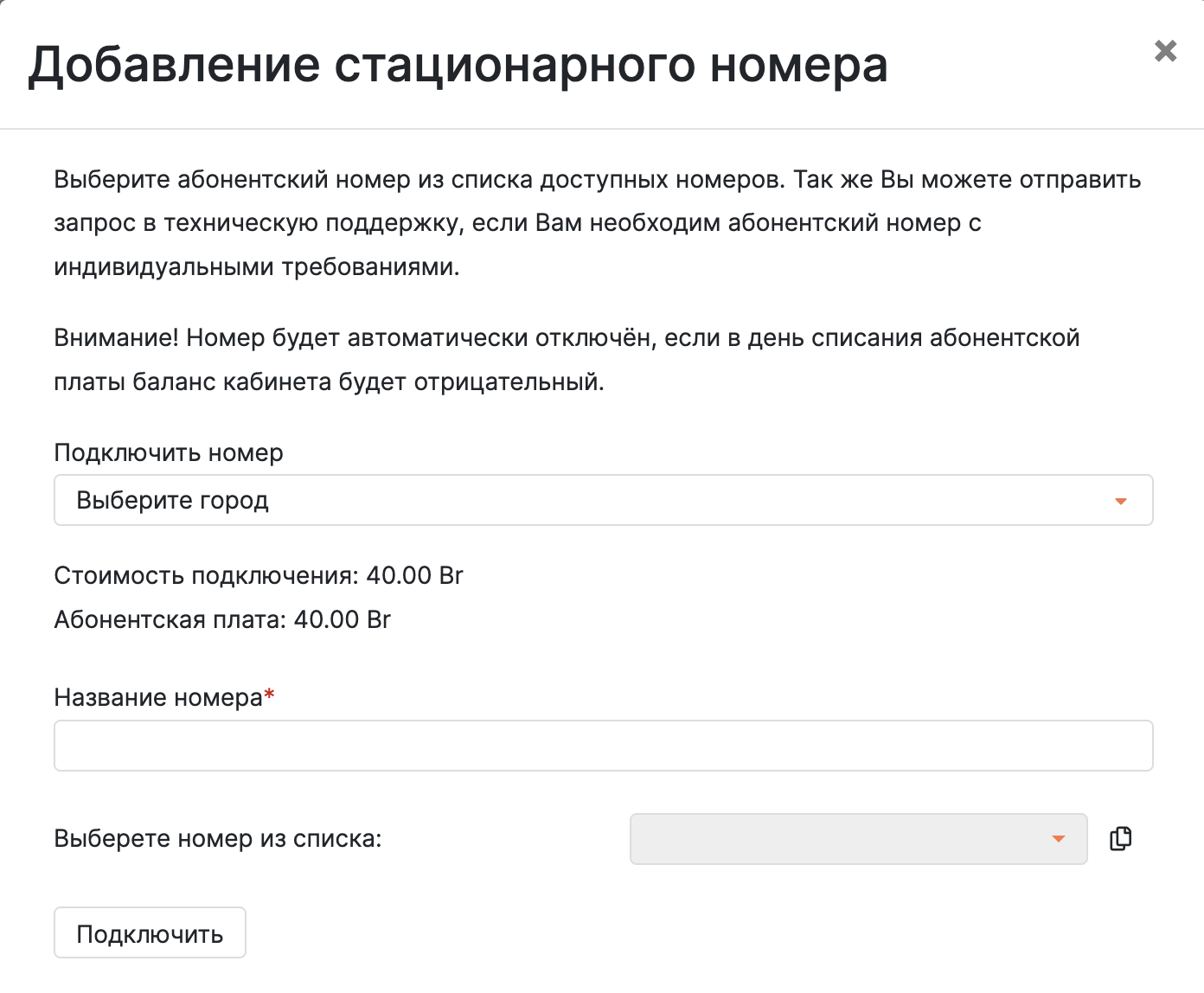
Task: Click the dialog title 'Добавление стационарного номера'
Action: click(458, 65)
